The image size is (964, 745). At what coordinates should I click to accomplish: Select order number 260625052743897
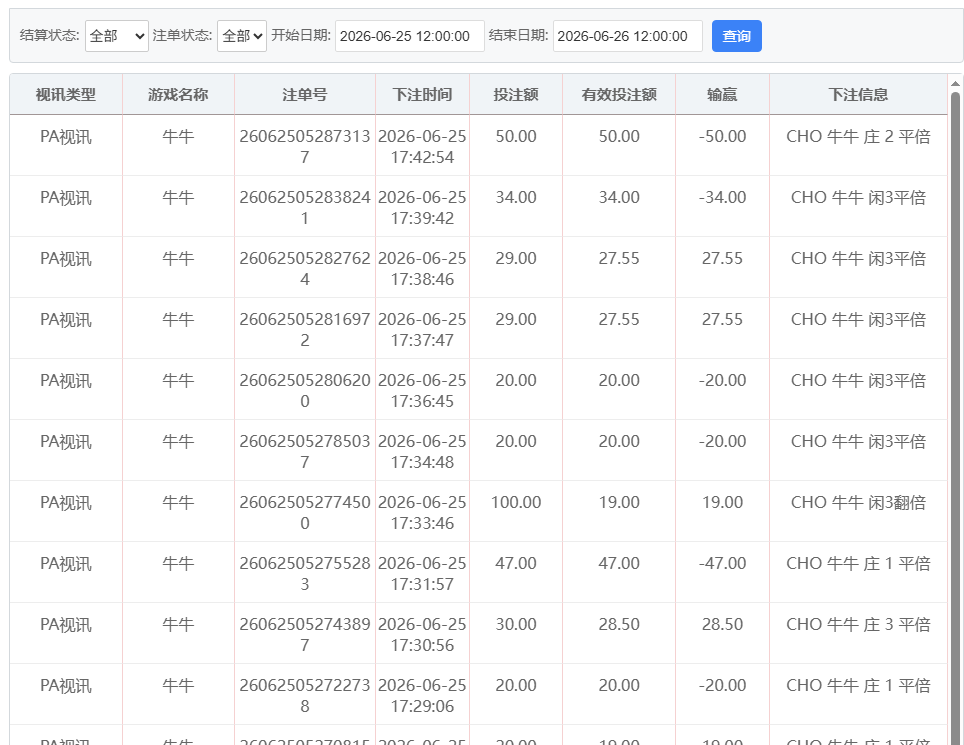click(304, 634)
